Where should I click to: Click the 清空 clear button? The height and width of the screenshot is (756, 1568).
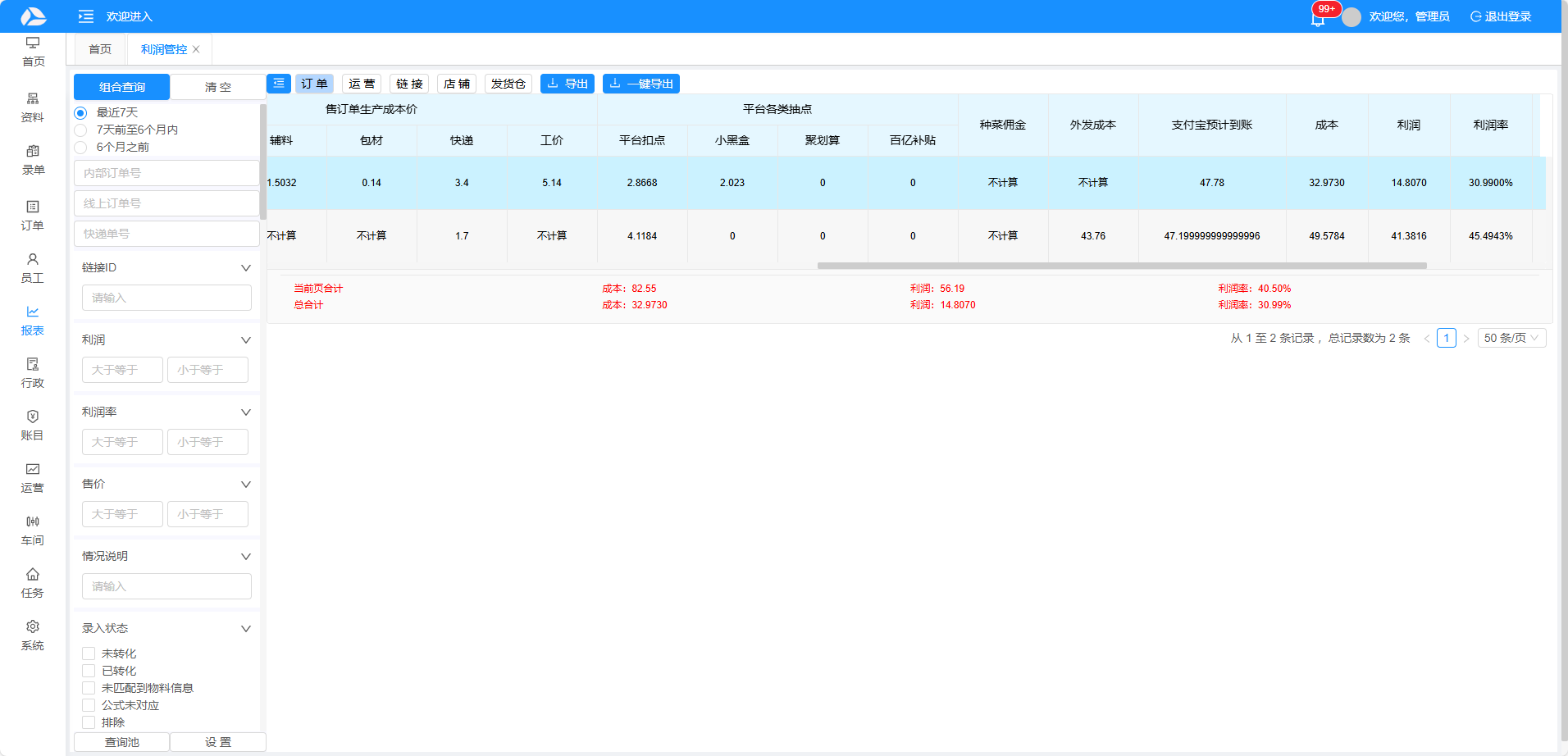[217, 87]
